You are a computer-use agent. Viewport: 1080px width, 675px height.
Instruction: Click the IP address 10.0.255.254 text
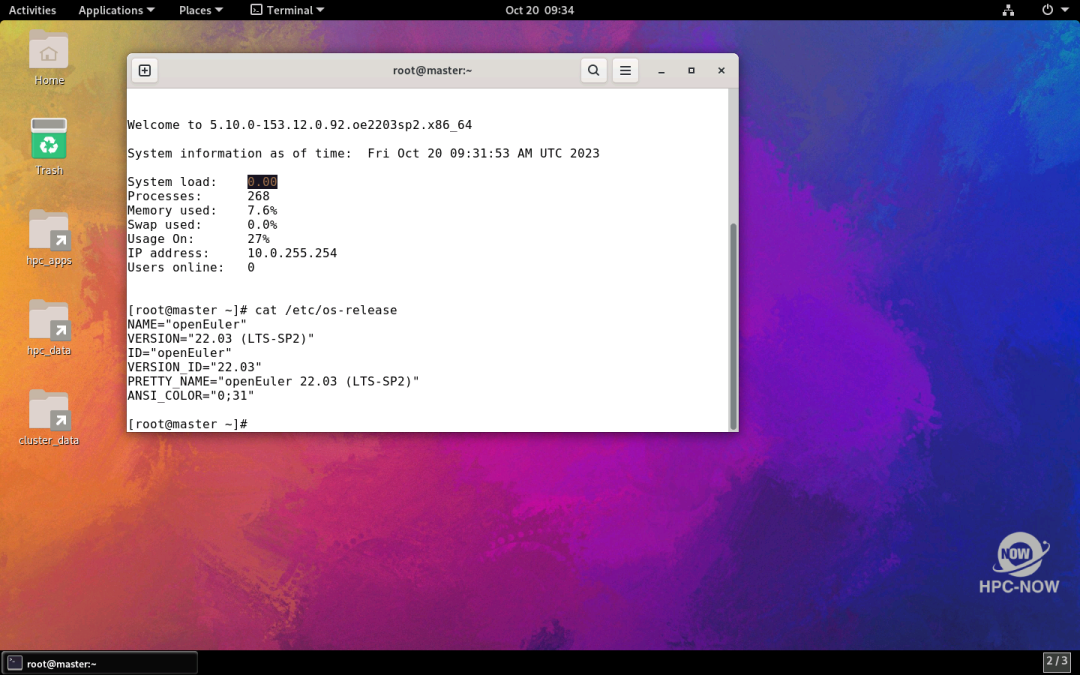292,253
